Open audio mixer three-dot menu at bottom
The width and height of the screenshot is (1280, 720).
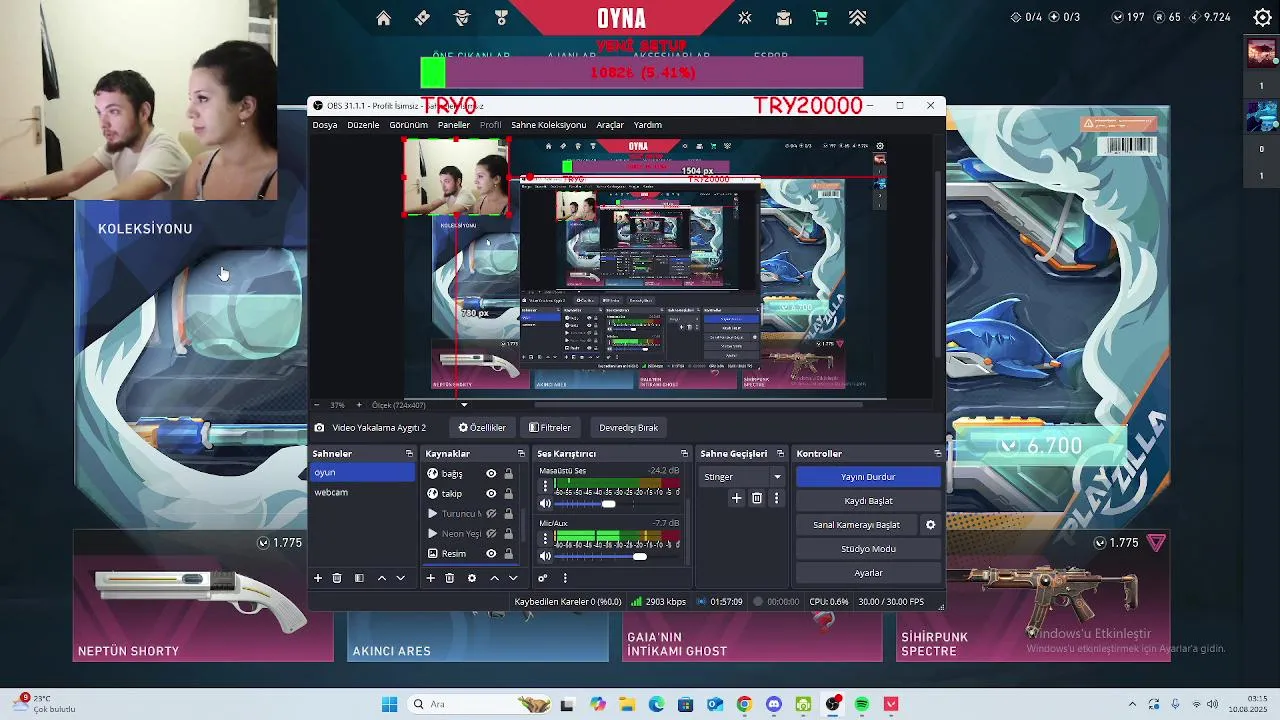(565, 578)
